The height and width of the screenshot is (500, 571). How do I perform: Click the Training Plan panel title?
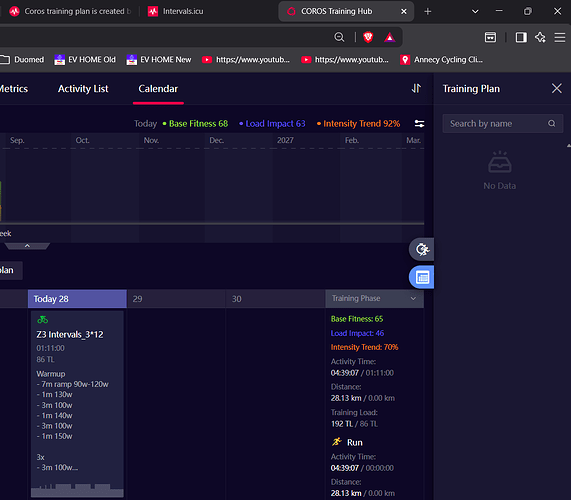click(x=471, y=89)
